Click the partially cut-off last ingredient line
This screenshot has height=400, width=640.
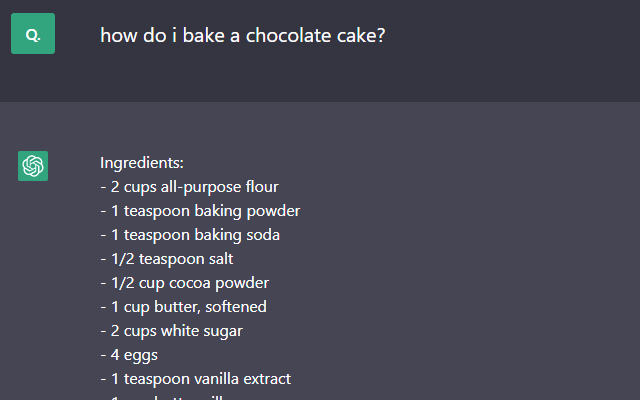(180, 397)
